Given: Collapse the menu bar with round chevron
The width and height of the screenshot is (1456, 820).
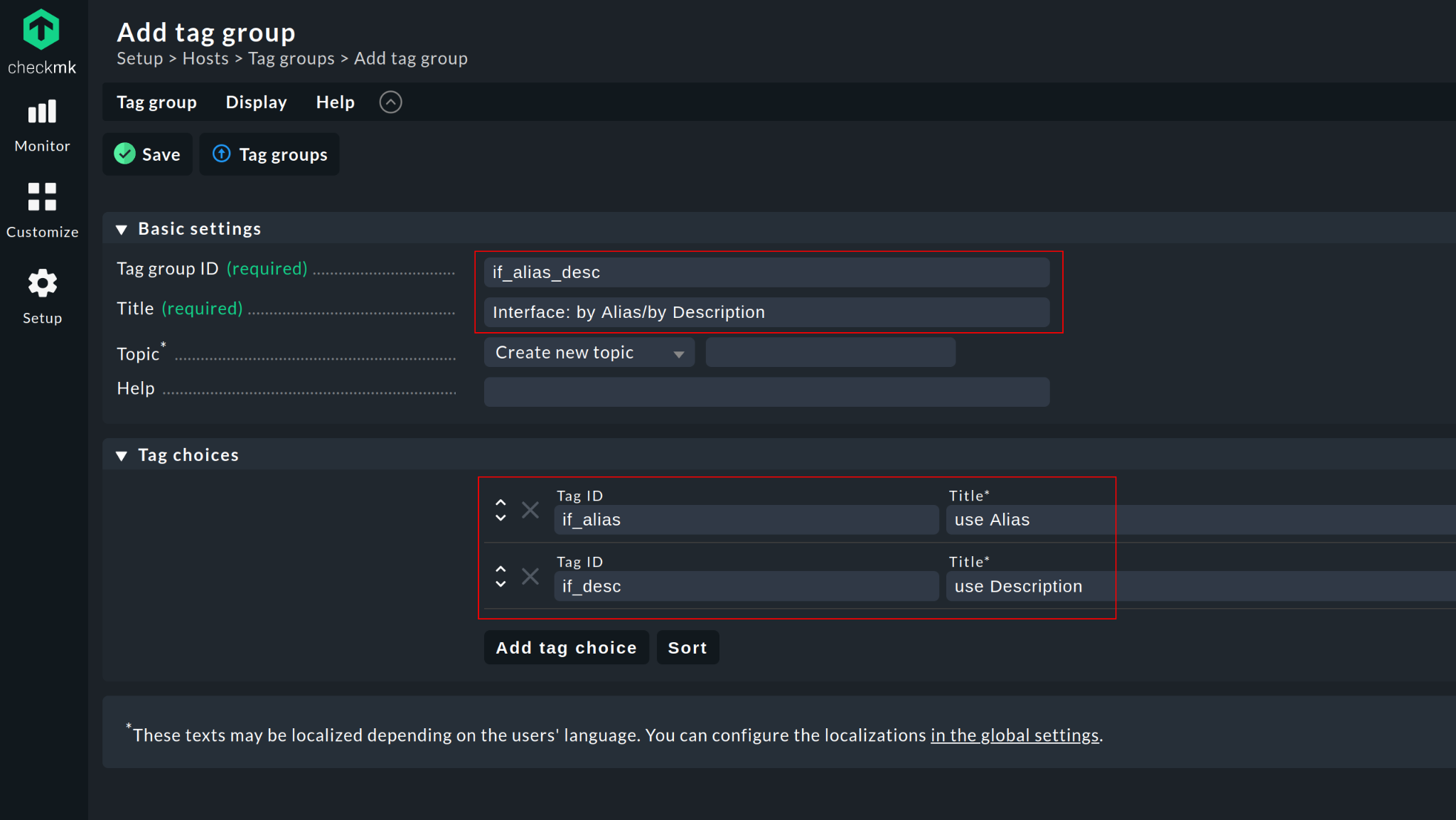Looking at the screenshot, I should click(390, 102).
